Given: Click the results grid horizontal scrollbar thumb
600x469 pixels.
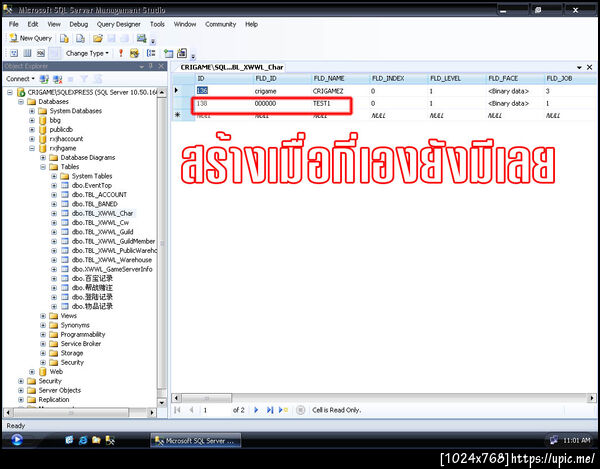Looking at the screenshot, I should tap(206, 398).
